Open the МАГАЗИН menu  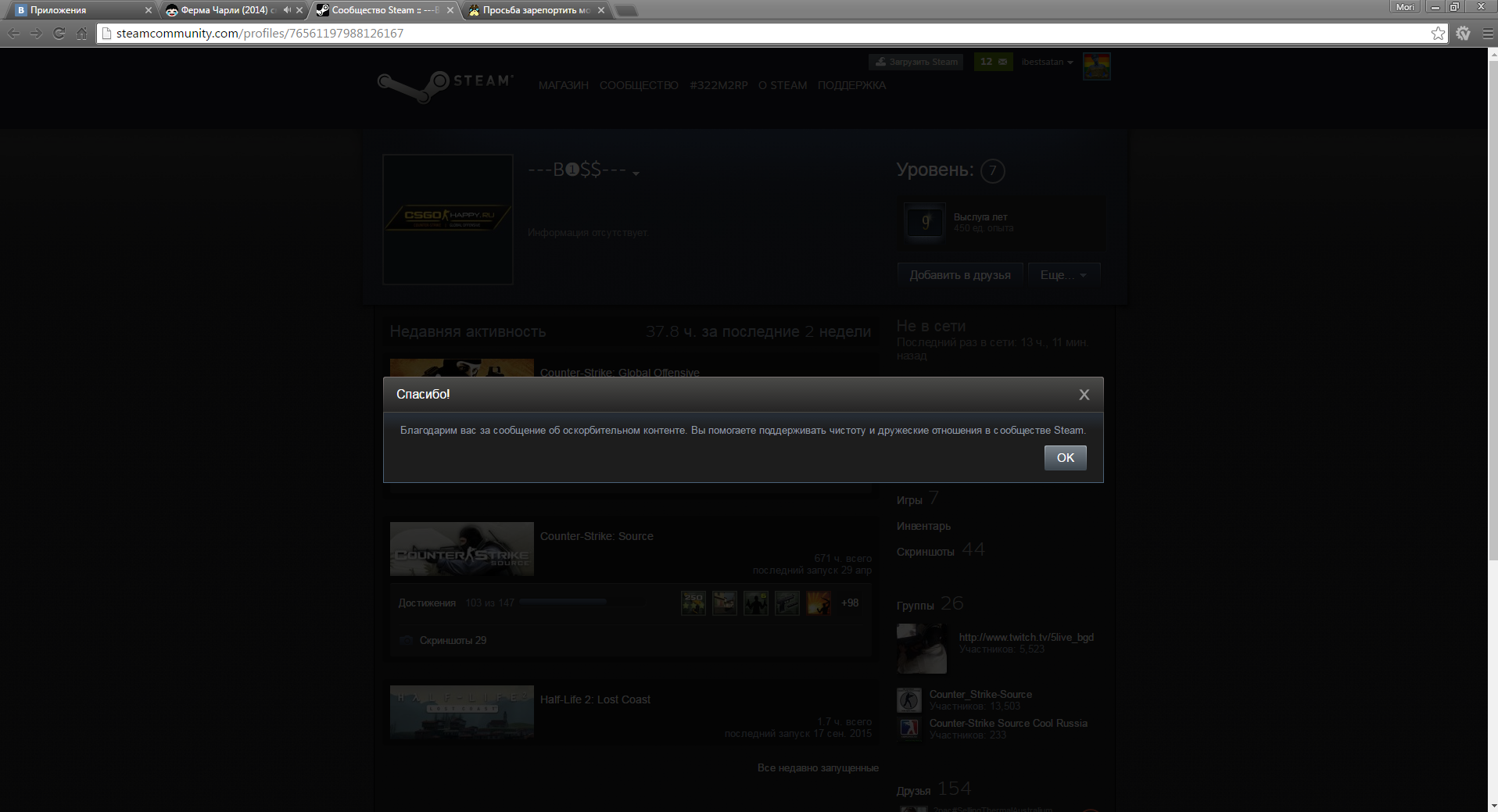pyautogui.click(x=563, y=85)
